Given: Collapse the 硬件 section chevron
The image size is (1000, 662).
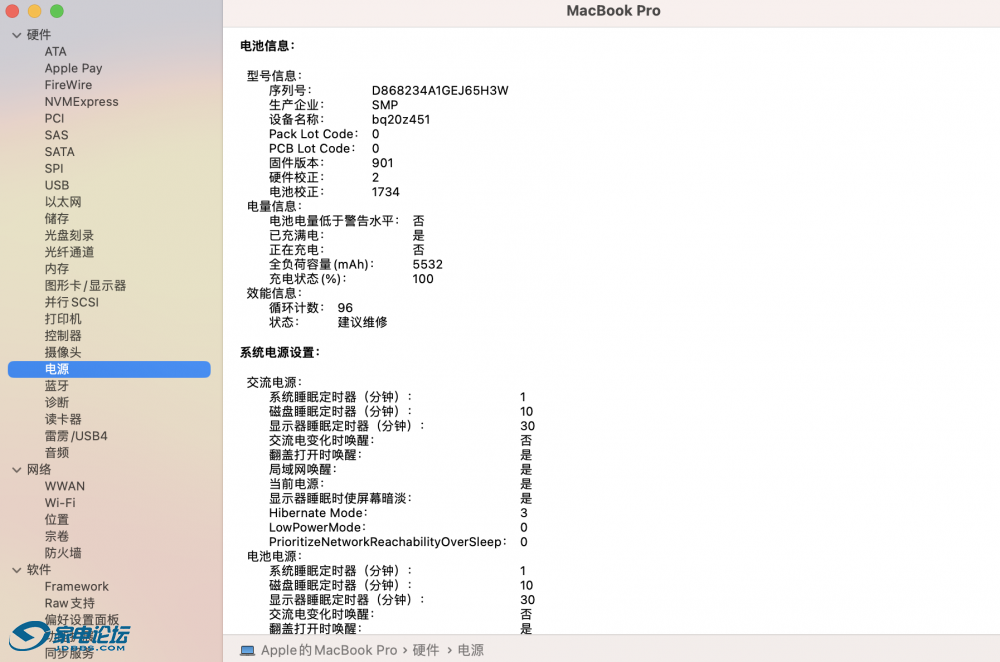Looking at the screenshot, I should tap(17, 35).
